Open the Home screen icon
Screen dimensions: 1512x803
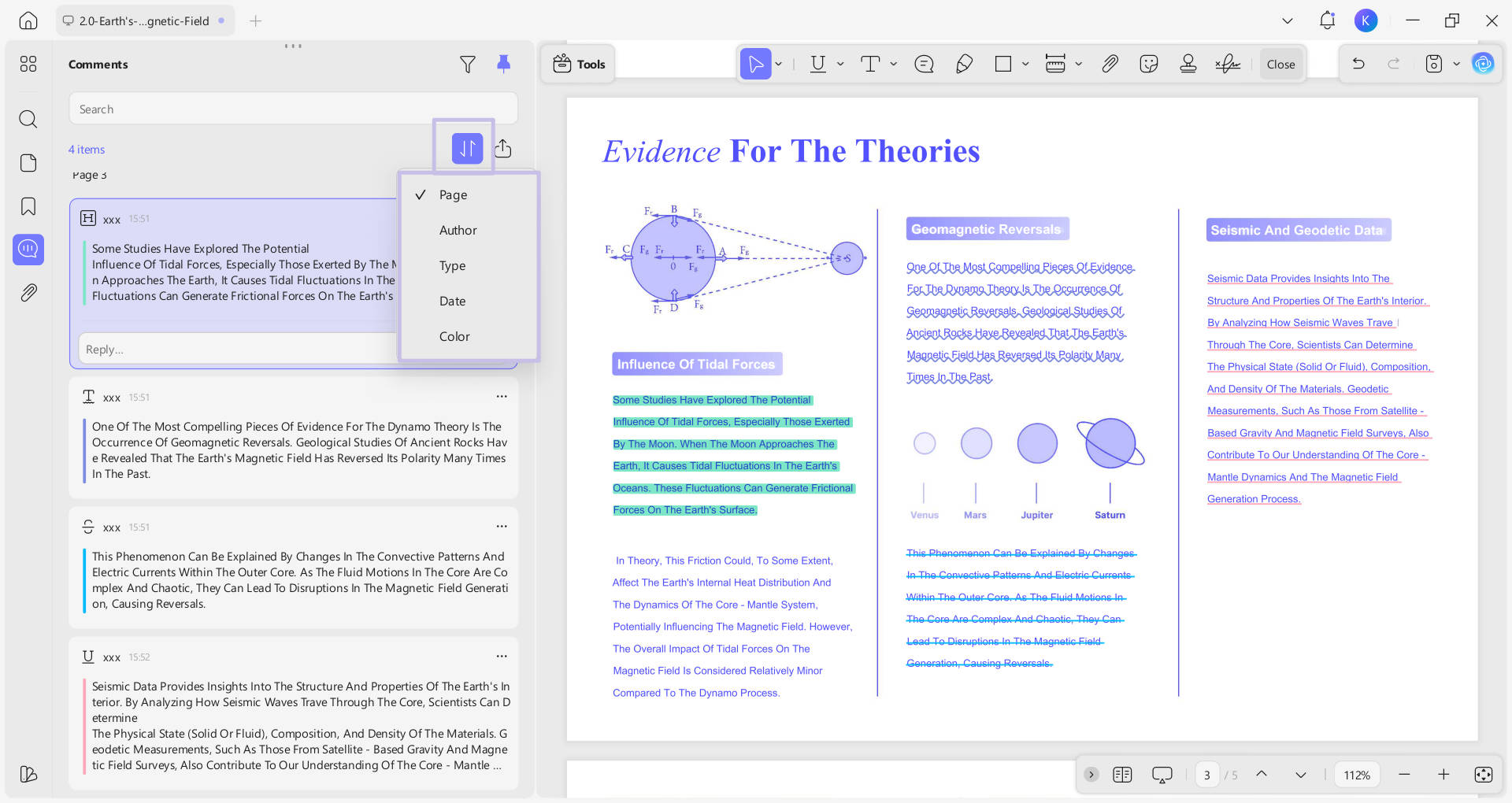coord(28,21)
